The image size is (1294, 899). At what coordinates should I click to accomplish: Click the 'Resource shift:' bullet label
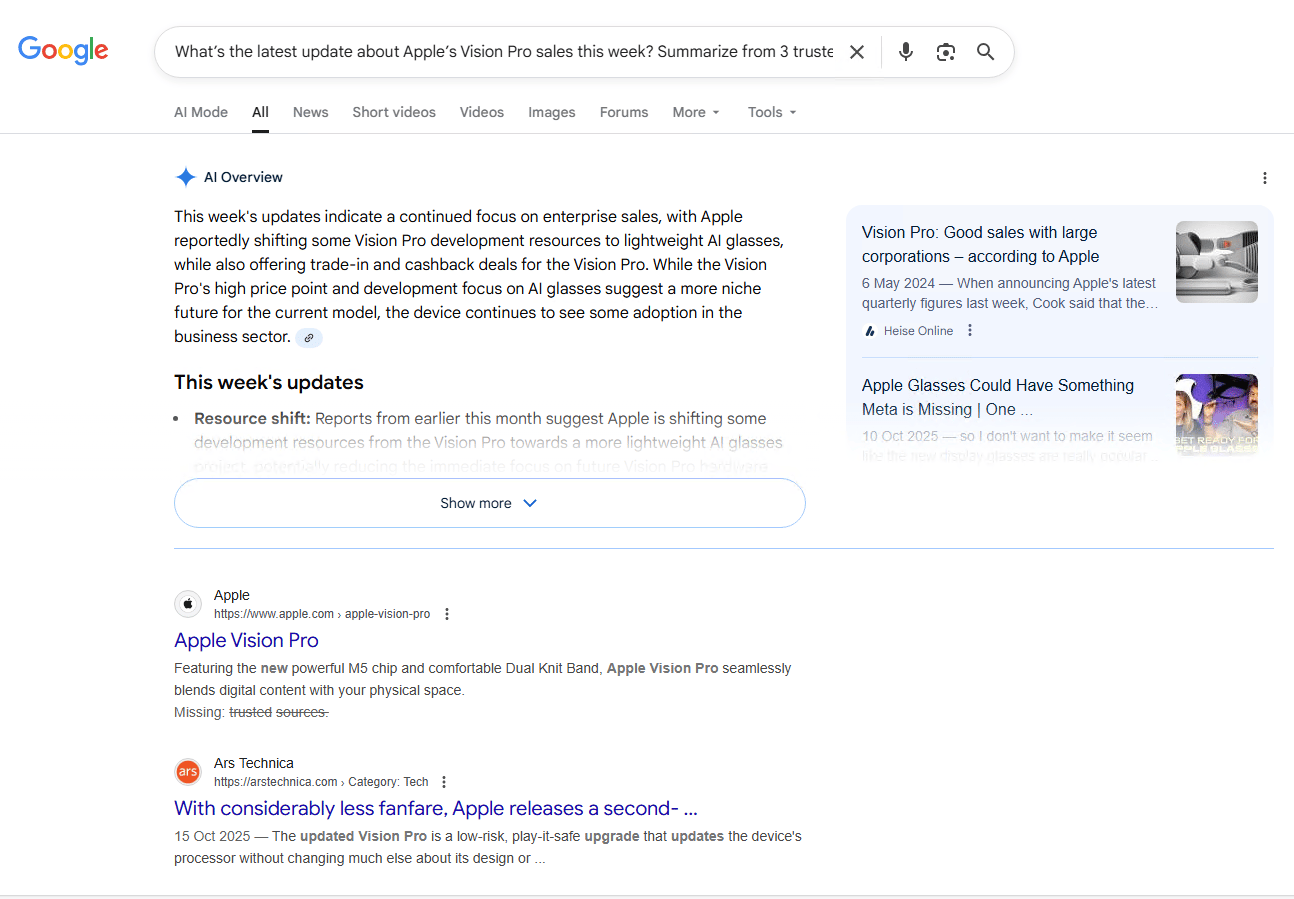click(x=253, y=418)
